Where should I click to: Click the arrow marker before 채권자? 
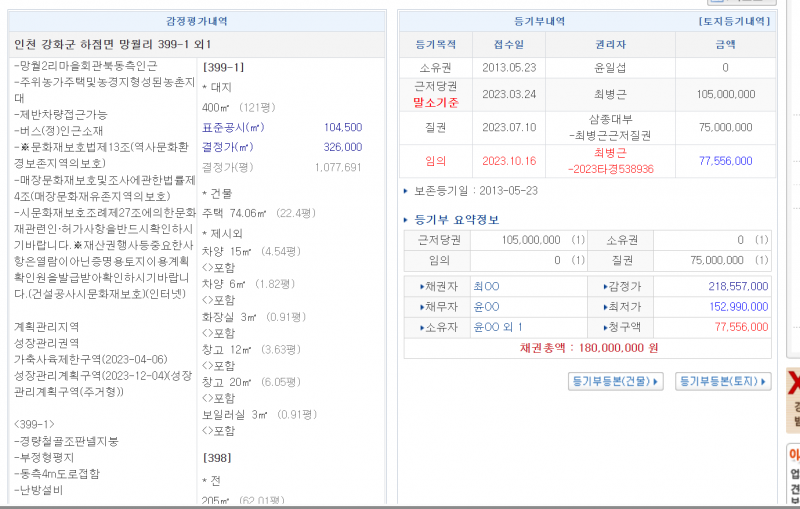[424, 286]
